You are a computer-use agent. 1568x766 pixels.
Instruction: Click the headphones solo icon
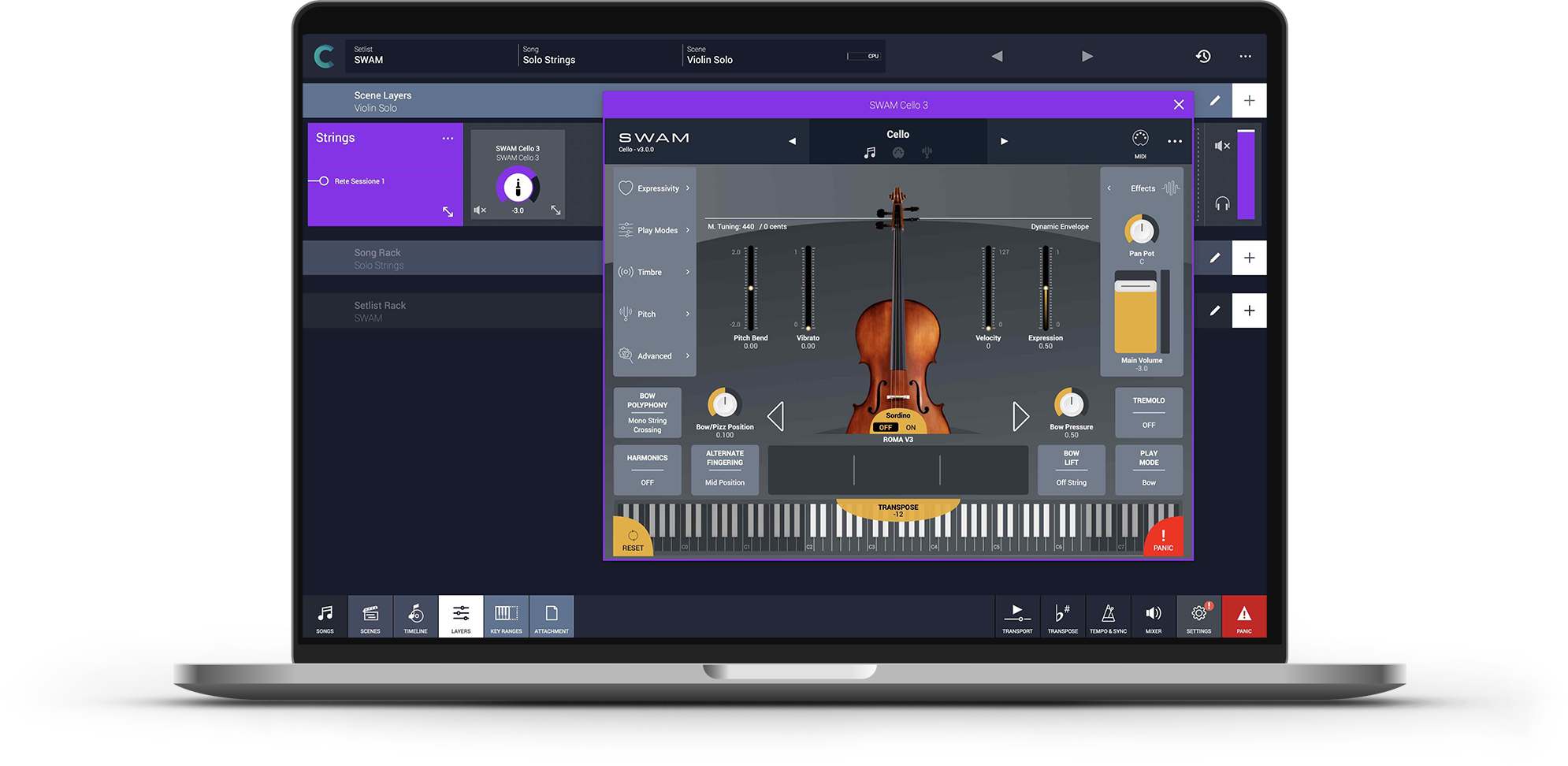coord(1222,204)
